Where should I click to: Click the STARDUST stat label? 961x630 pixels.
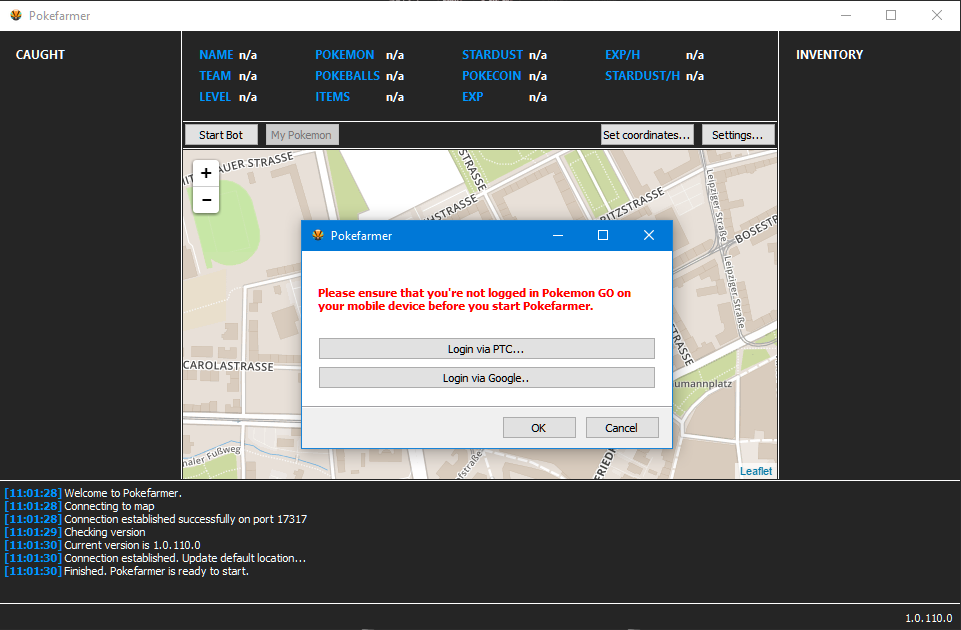[492, 55]
